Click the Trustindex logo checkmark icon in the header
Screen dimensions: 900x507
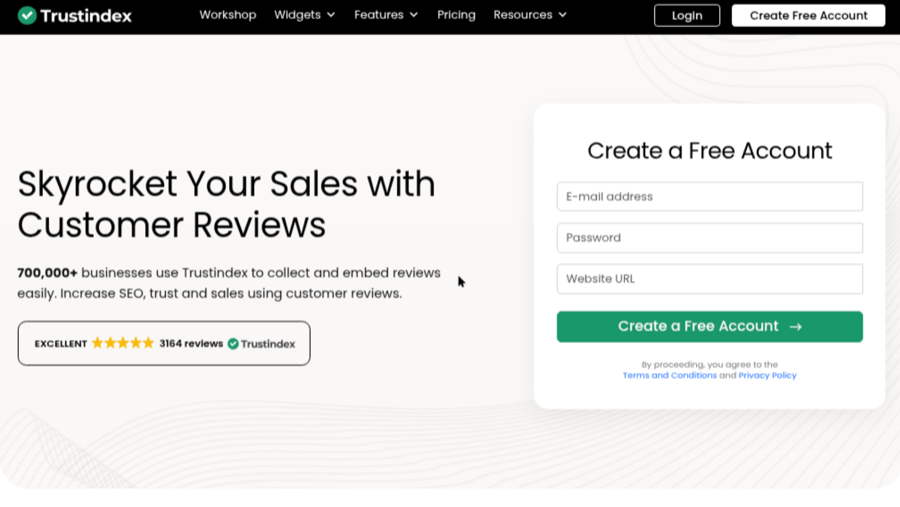click(x=27, y=16)
